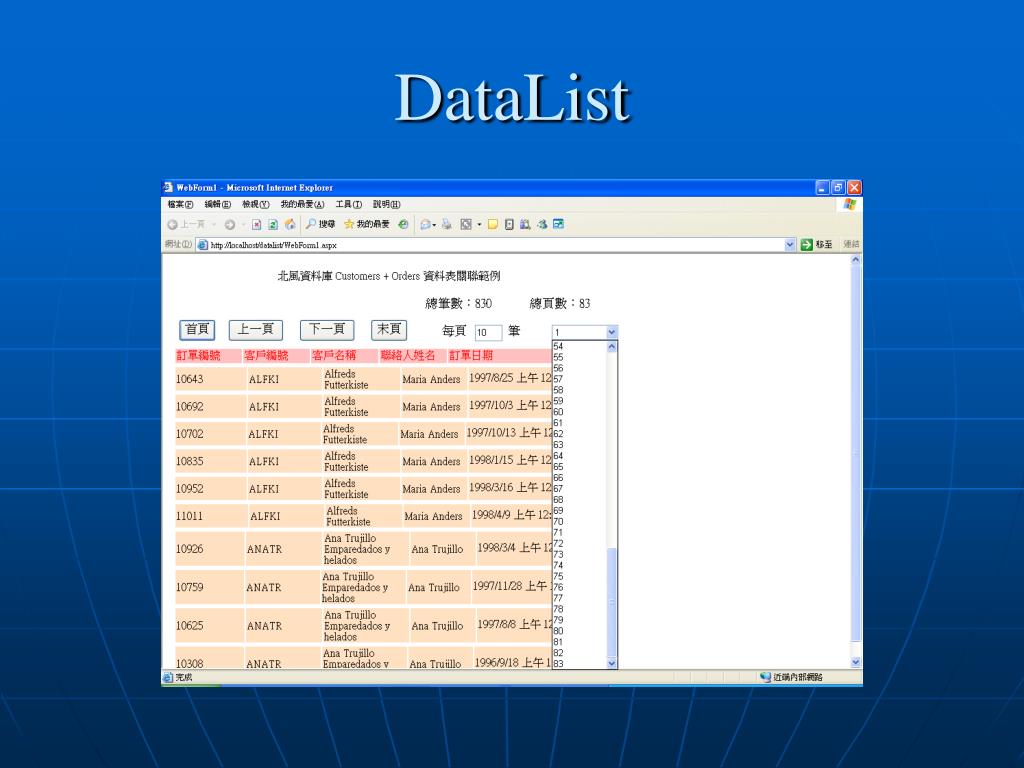Click the Messenger toolbar icon
The image size is (1024, 768).
pos(542,225)
